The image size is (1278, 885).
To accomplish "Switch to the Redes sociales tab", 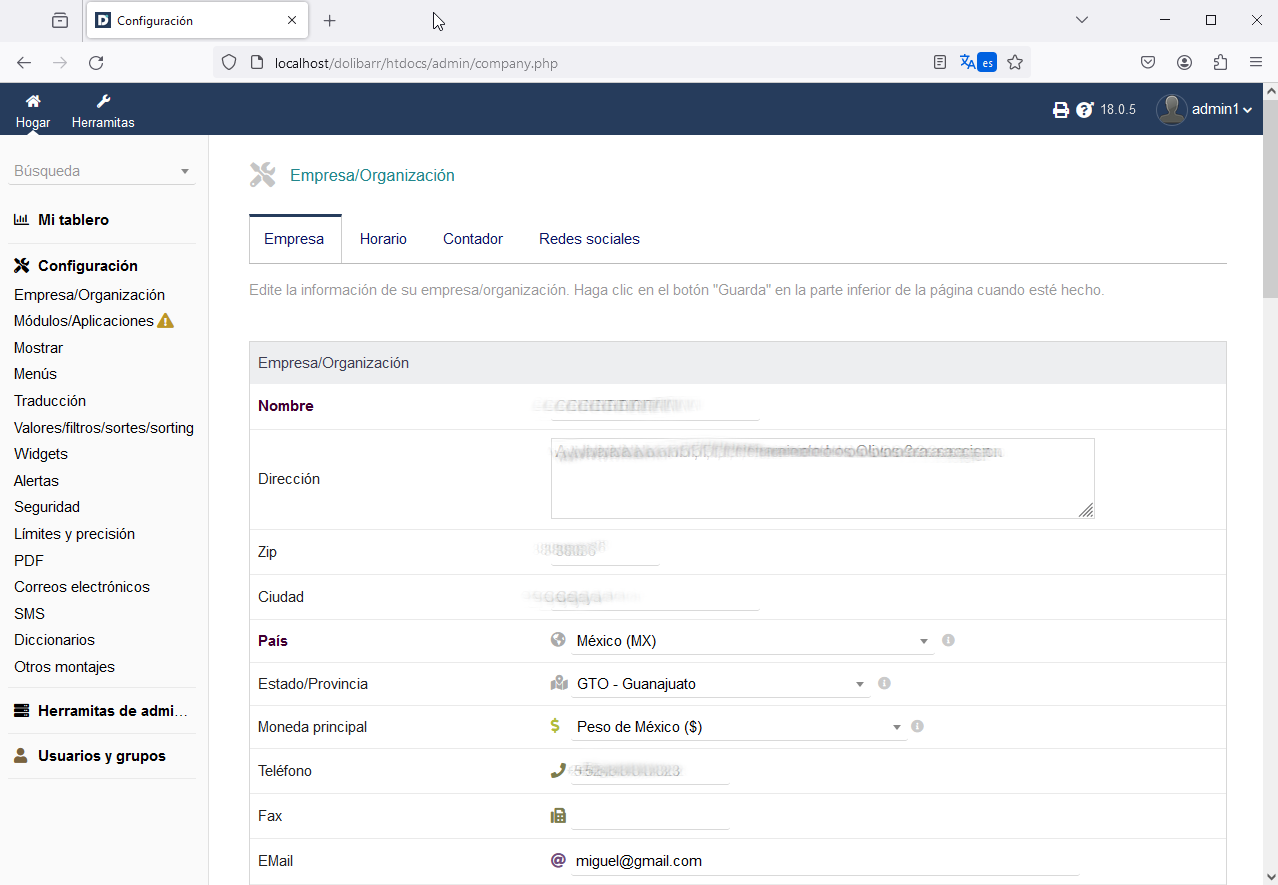I will tap(589, 239).
